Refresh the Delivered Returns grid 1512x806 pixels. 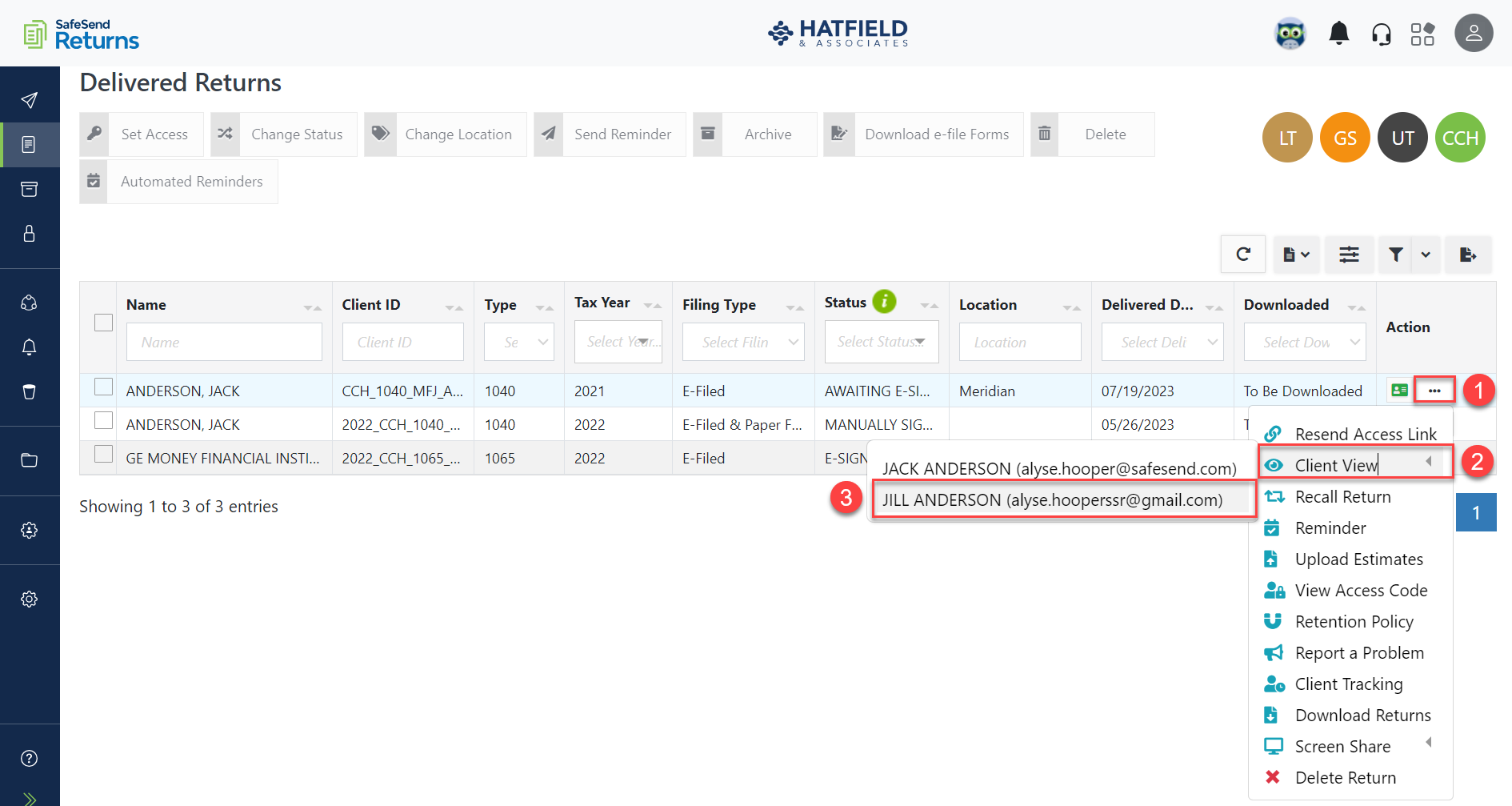pyautogui.click(x=1242, y=254)
